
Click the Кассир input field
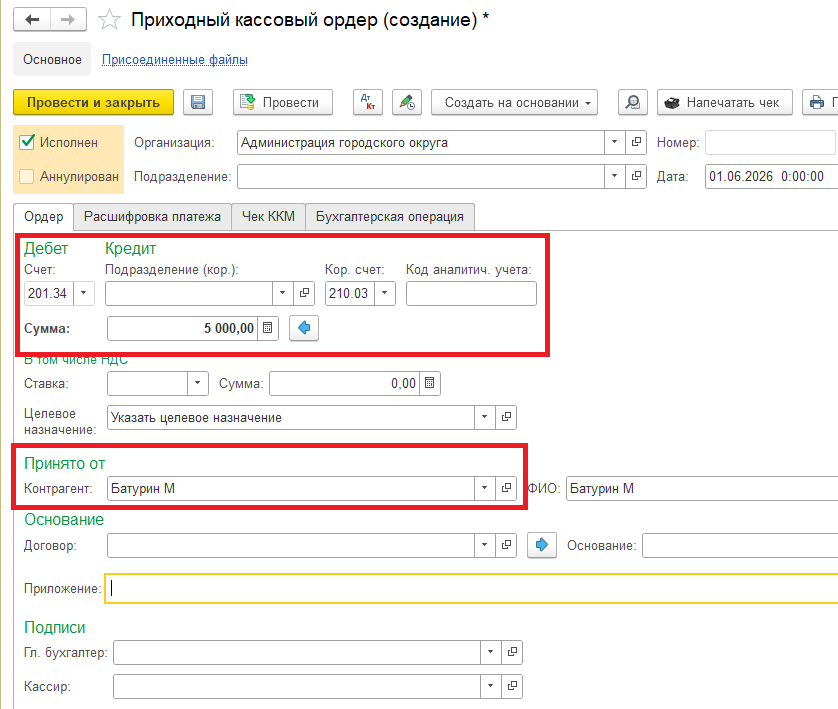point(297,685)
